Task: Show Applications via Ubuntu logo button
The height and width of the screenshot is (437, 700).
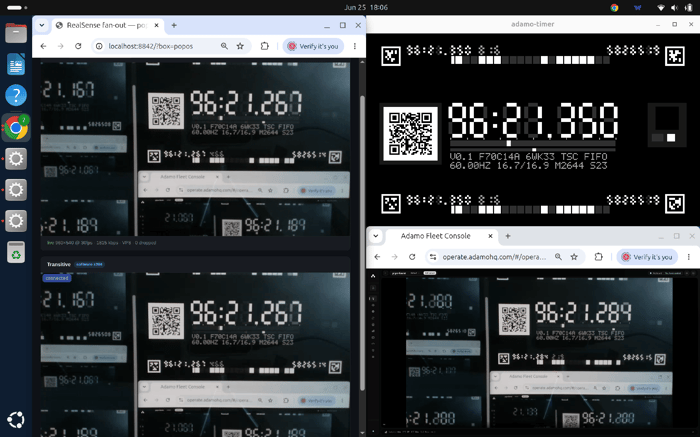Action: point(16,420)
